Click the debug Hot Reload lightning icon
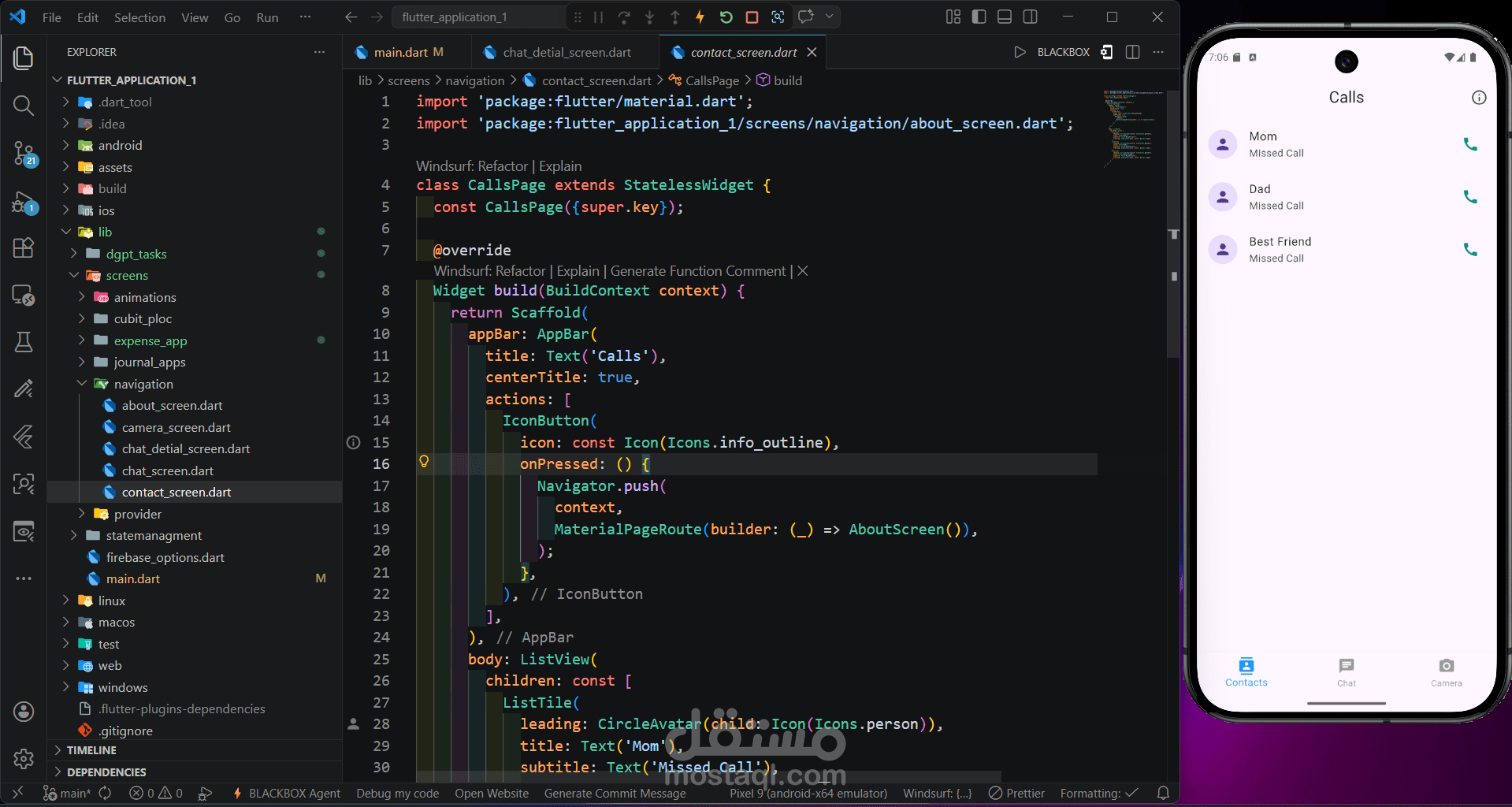 point(700,17)
